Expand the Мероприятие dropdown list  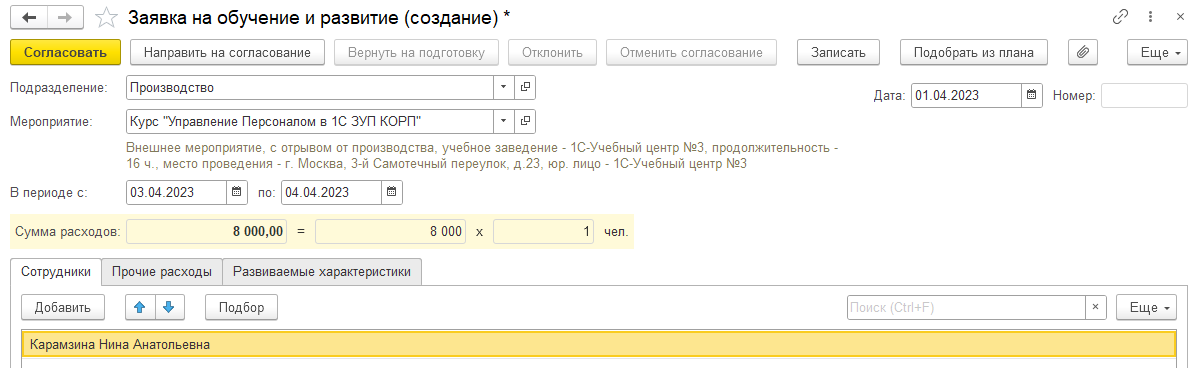(x=503, y=121)
